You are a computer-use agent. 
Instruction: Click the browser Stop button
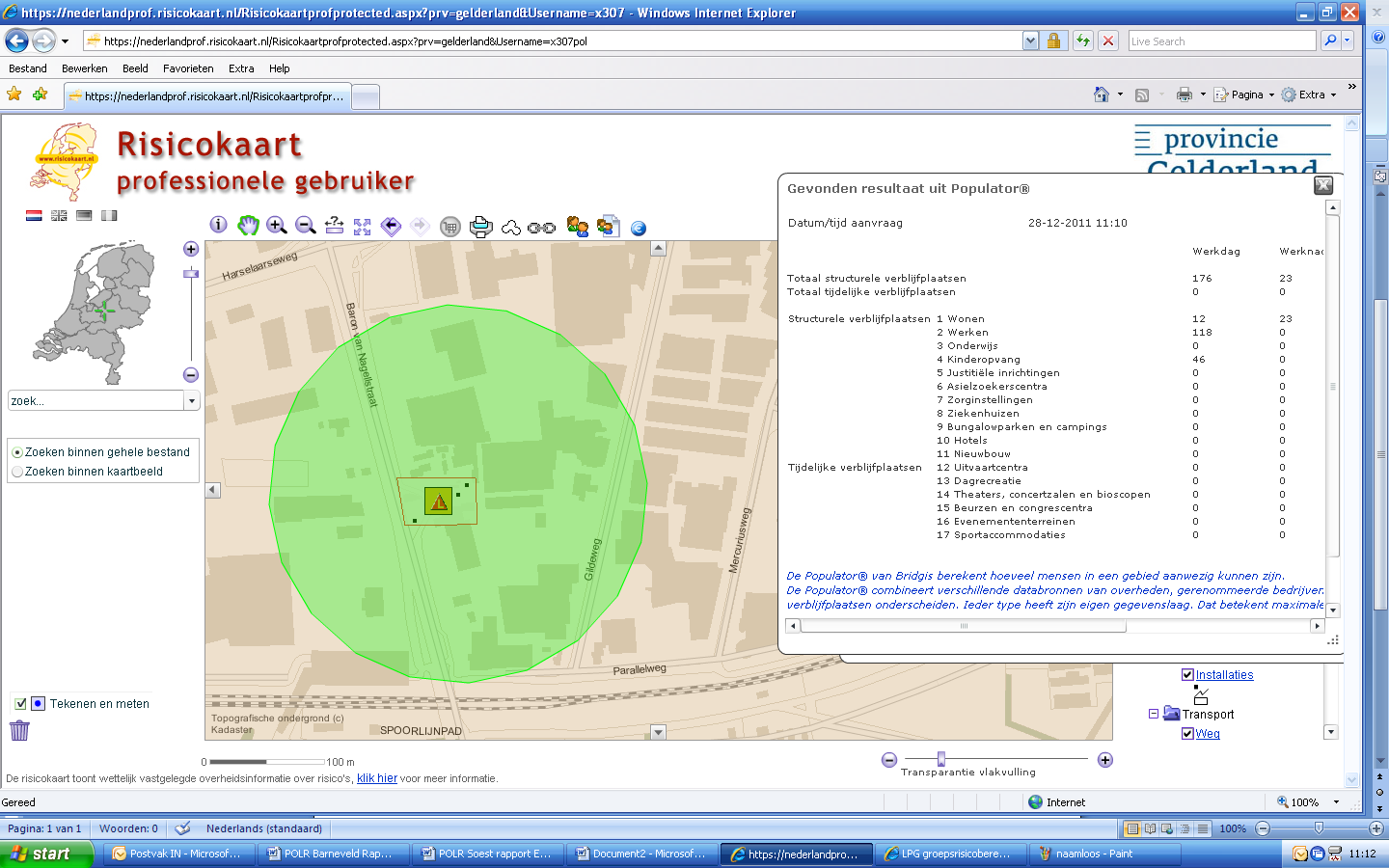coord(1108,41)
